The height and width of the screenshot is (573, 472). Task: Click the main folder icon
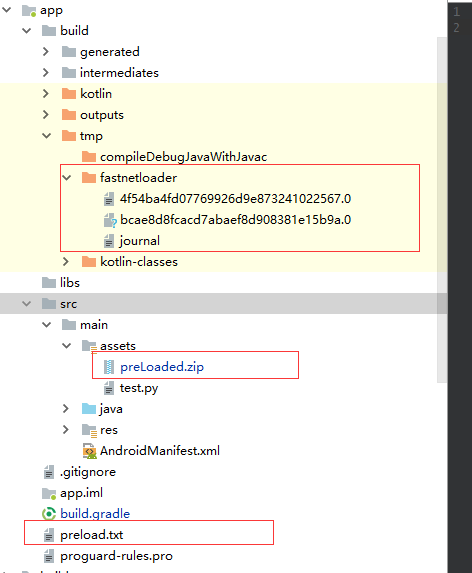pos(69,325)
